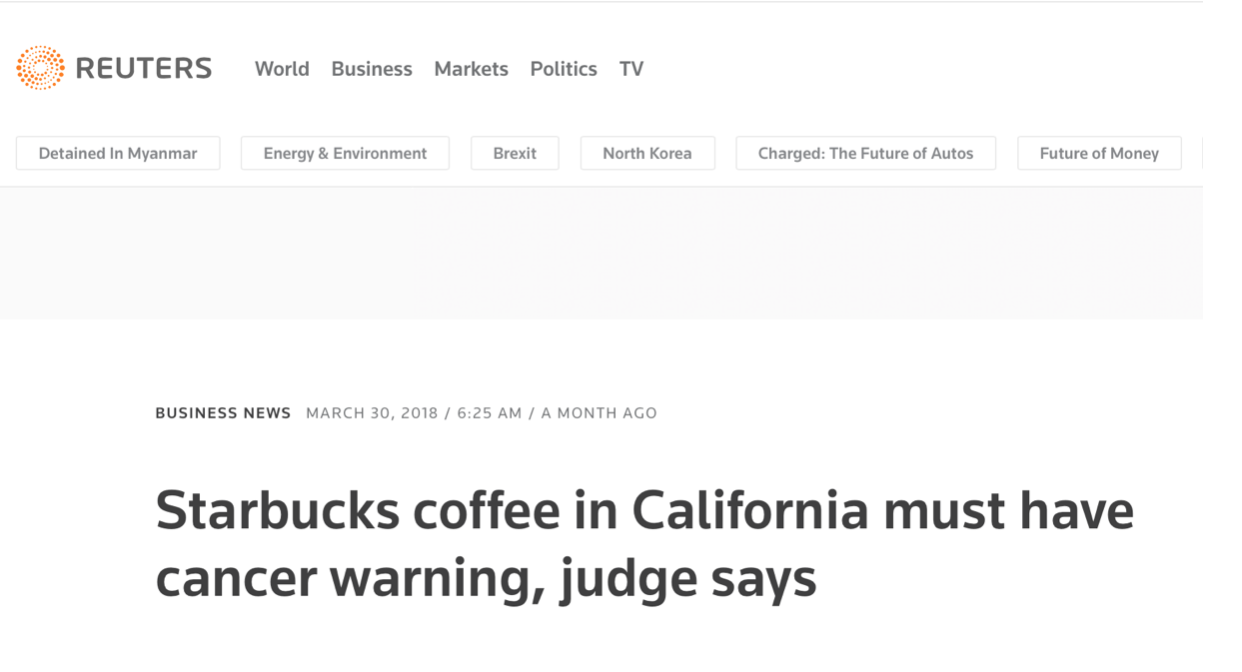This screenshot has width=1242, height=672.
Task: Select the Detained In Myanmar topic
Action: [x=118, y=153]
